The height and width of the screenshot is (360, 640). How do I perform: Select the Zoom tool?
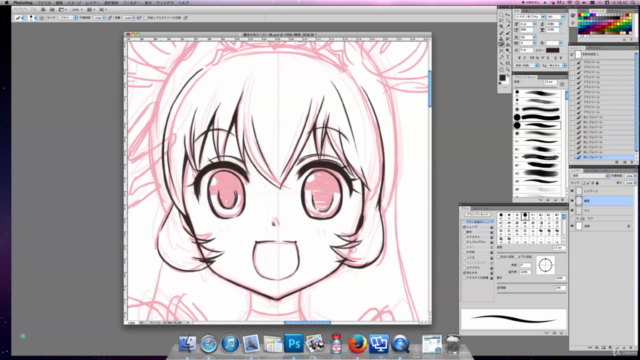point(508,69)
